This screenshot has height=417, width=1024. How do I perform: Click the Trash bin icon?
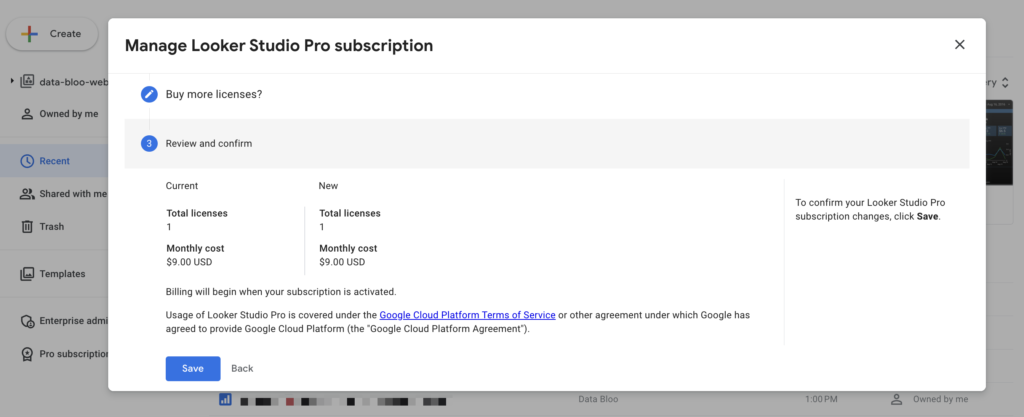[27, 226]
